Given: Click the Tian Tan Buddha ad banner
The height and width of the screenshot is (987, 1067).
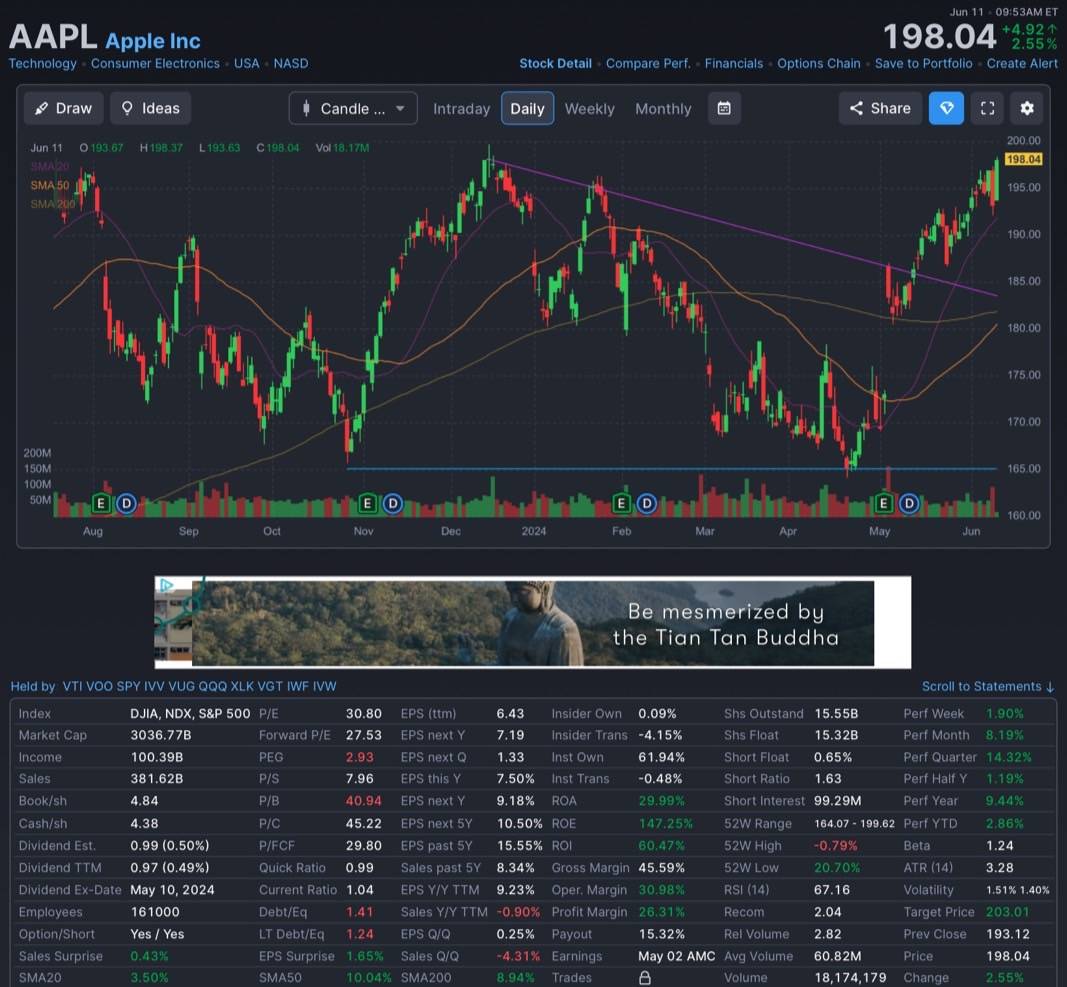Looking at the screenshot, I should 533,622.
